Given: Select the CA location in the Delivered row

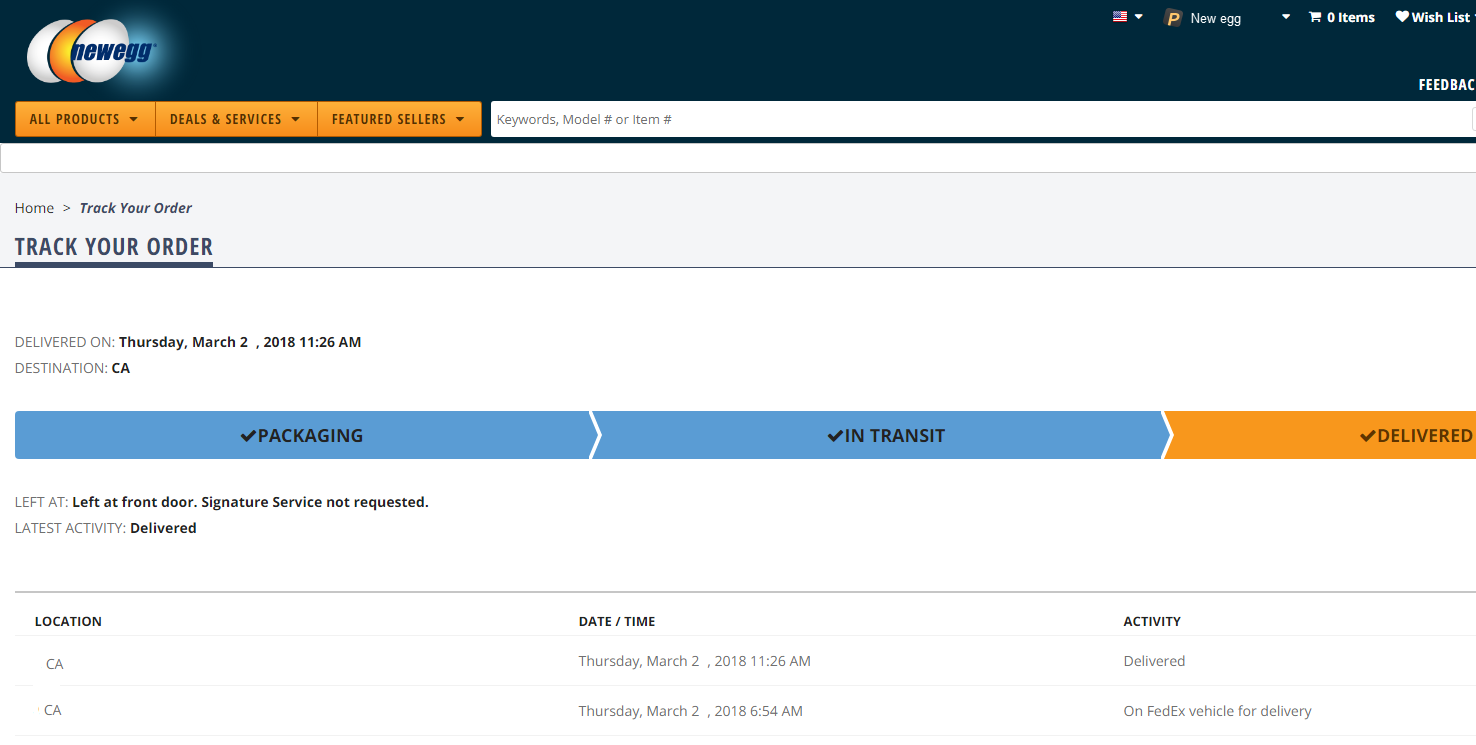Looking at the screenshot, I should click(55, 664).
